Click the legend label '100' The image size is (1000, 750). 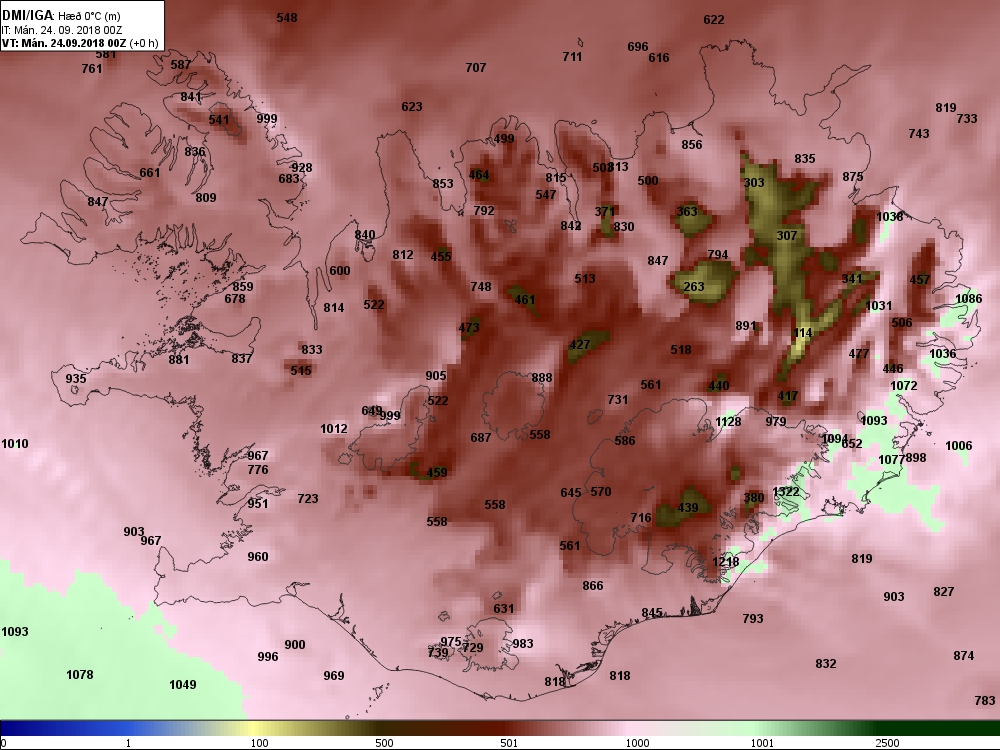pyautogui.click(x=259, y=743)
